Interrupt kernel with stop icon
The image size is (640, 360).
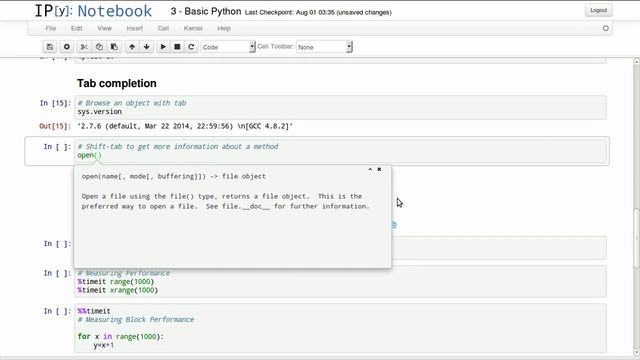point(177,47)
